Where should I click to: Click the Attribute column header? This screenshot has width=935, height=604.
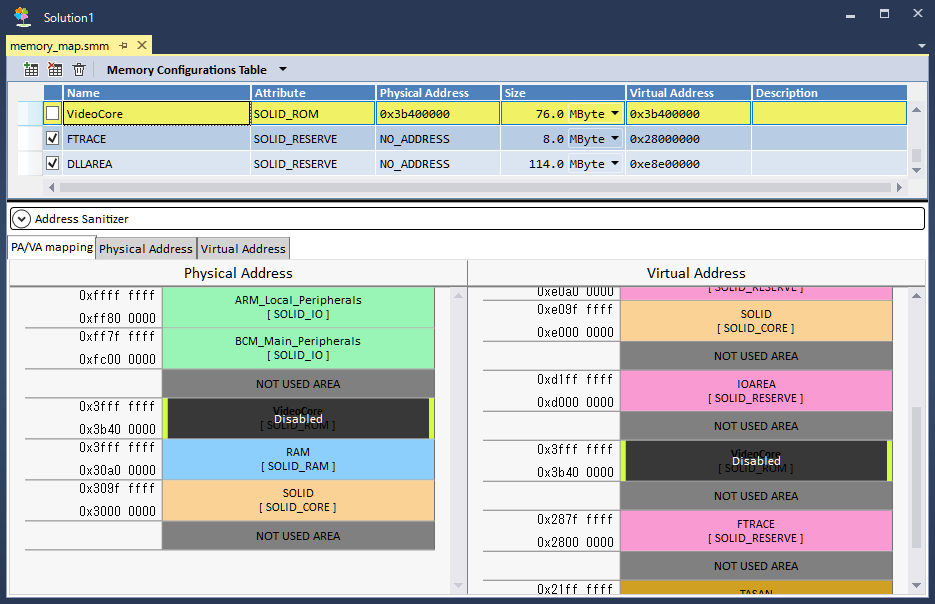pos(313,93)
